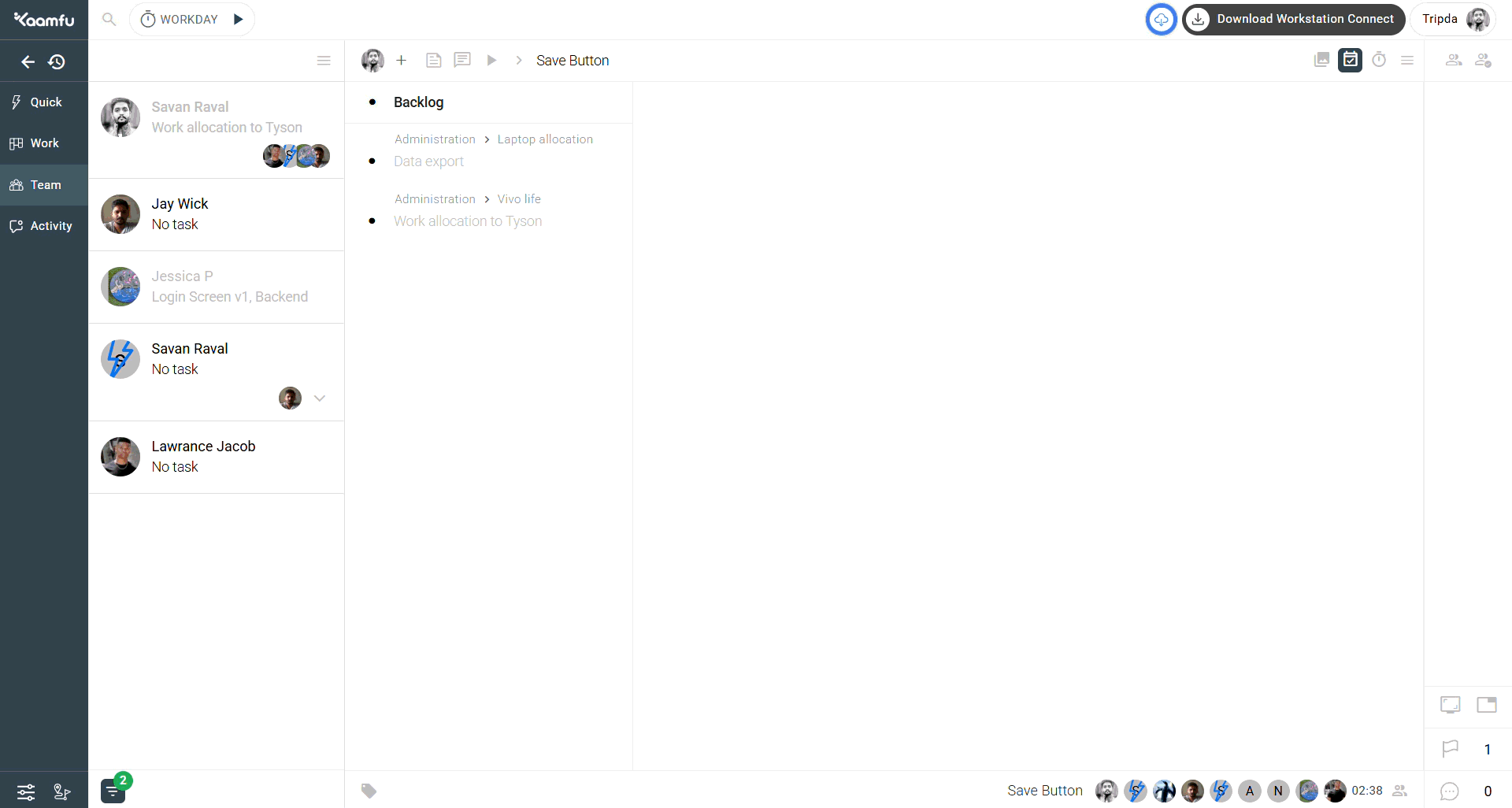Open the Quick menu item
The image size is (1512, 808).
(44, 102)
